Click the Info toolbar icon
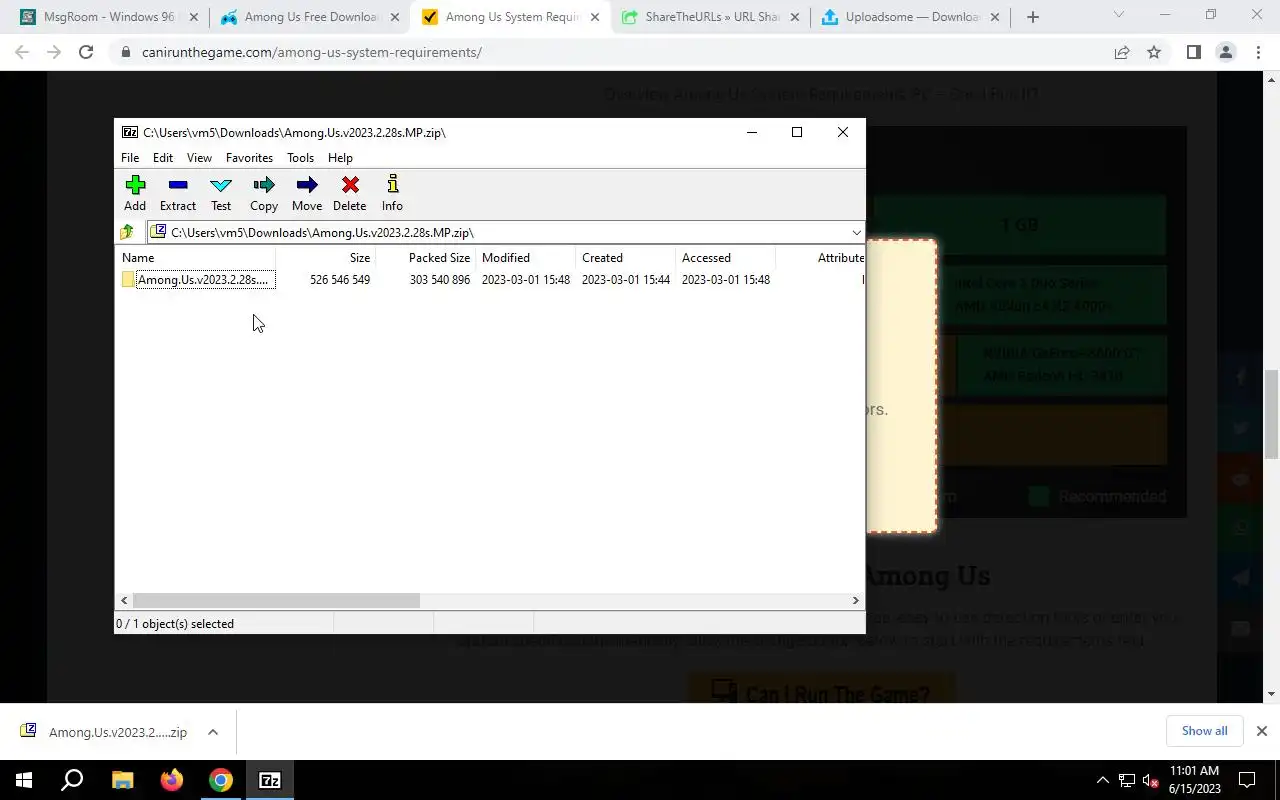The width and height of the screenshot is (1280, 800). 392,193
